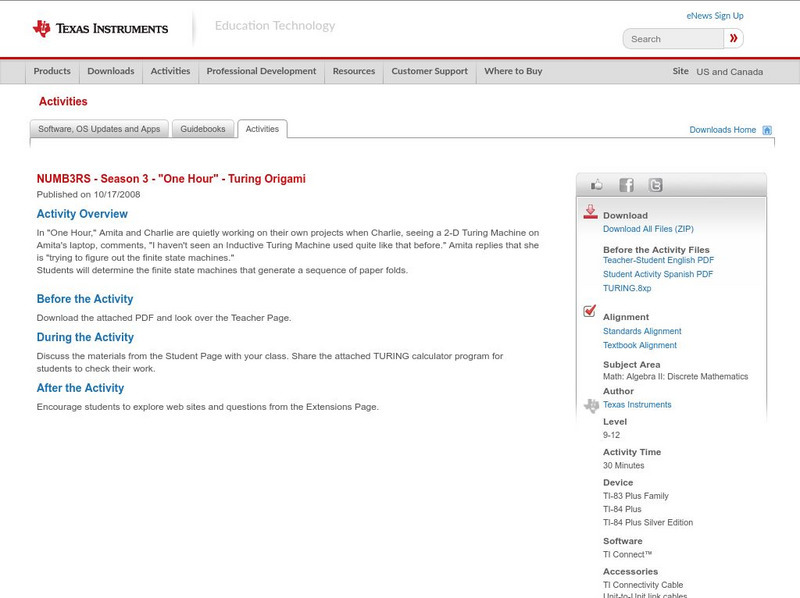This screenshot has height=598, width=800.
Task: Open Professional Development menu
Action: click(261, 71)
